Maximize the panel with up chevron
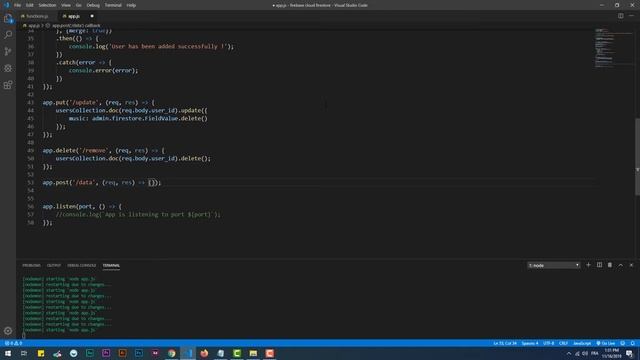This screenshot has height=360, width=640. [x=620, y=265]
